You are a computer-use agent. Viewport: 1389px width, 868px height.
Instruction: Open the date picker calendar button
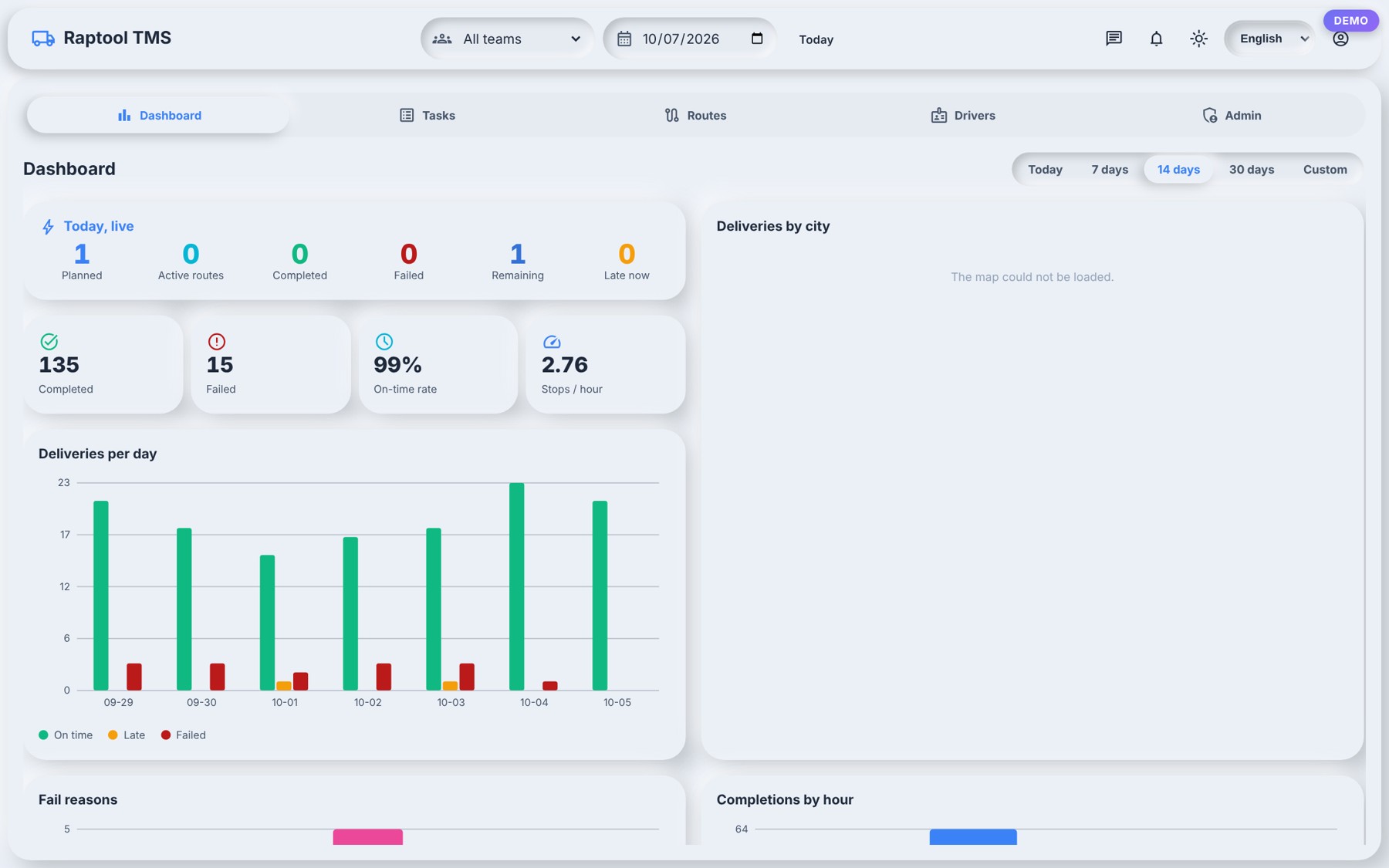757,39
